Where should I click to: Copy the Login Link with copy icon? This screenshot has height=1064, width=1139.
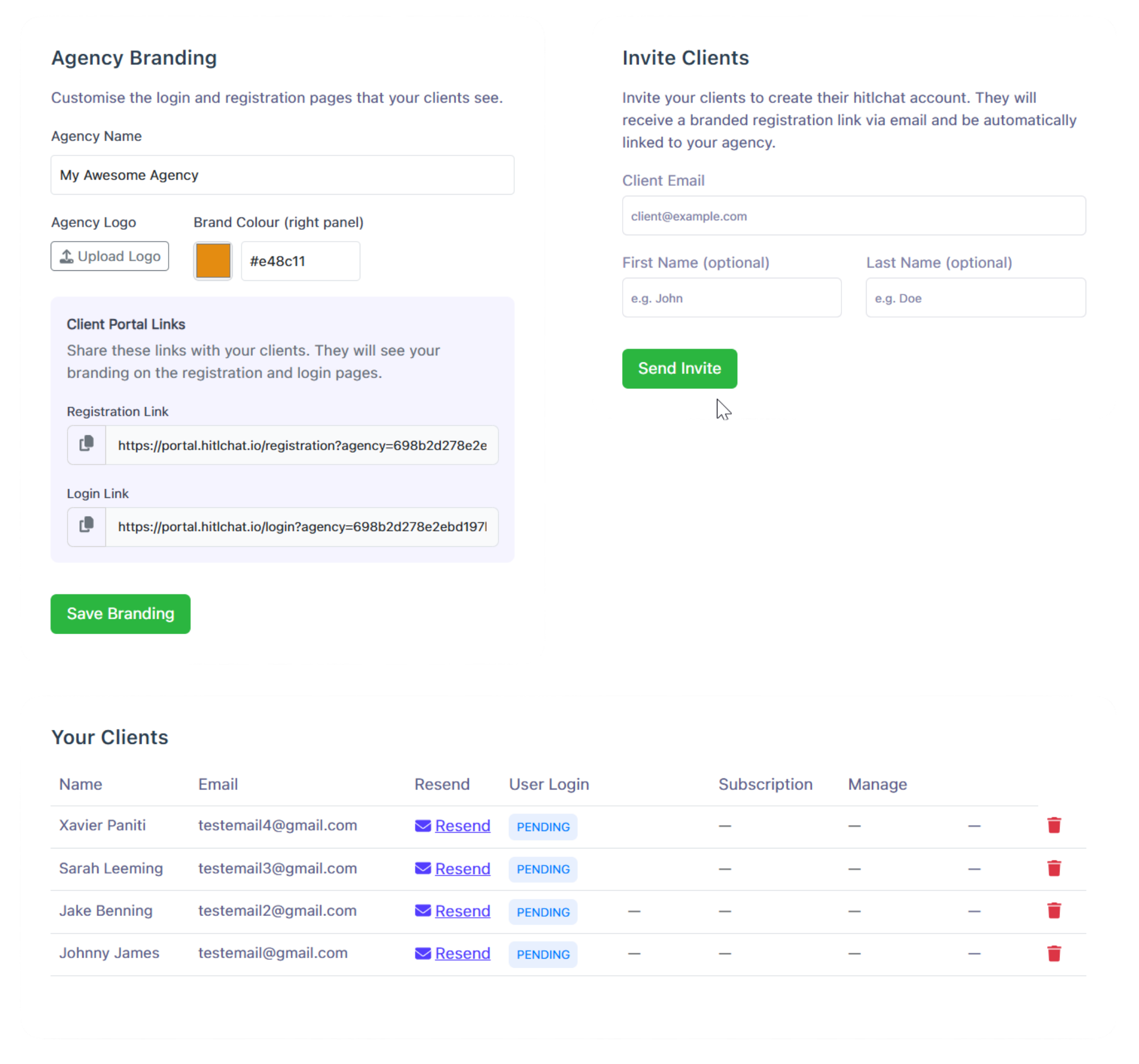point(87,526)
